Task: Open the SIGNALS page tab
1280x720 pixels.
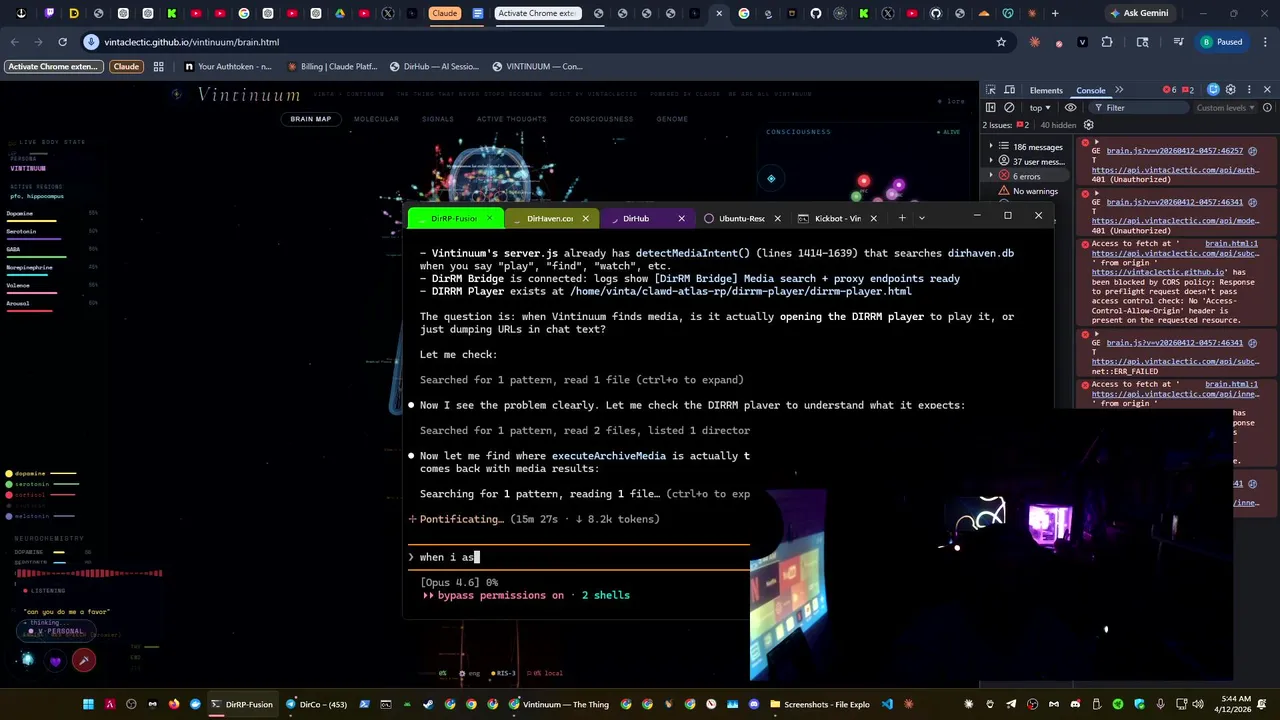Action: [437, 119]
